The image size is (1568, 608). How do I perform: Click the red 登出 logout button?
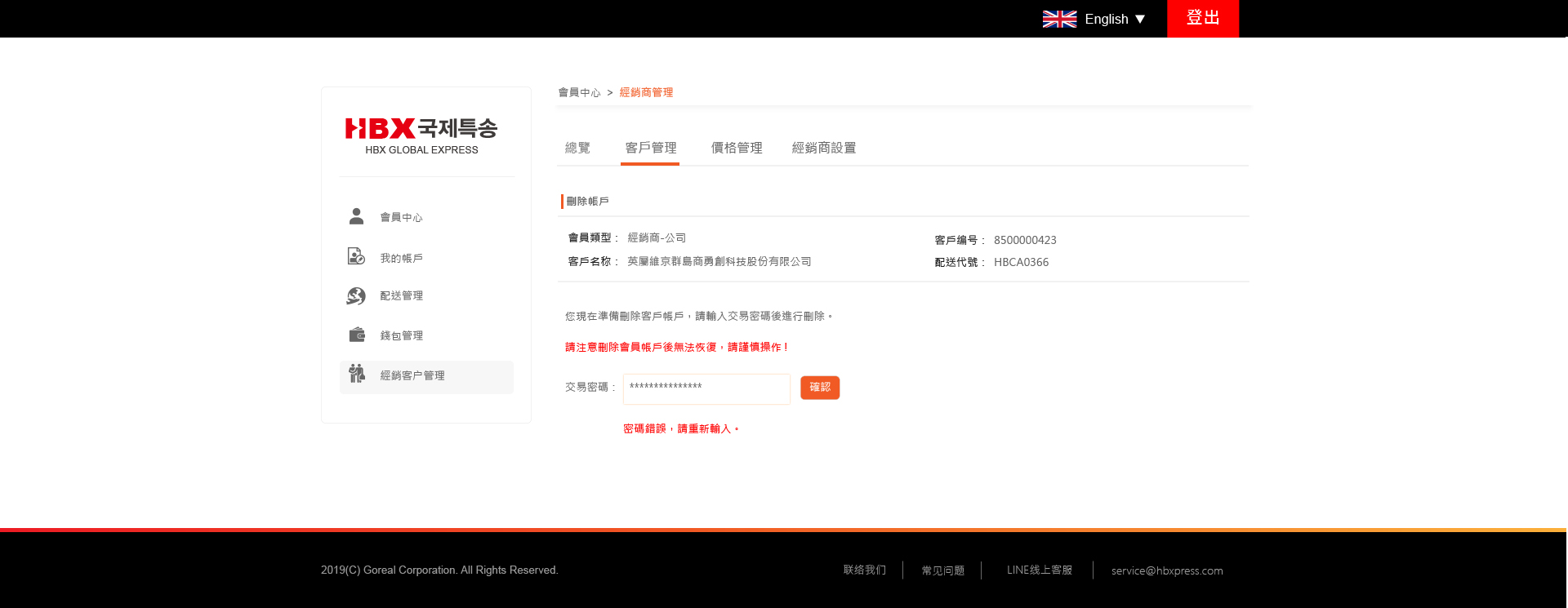tap(1202, 18)
